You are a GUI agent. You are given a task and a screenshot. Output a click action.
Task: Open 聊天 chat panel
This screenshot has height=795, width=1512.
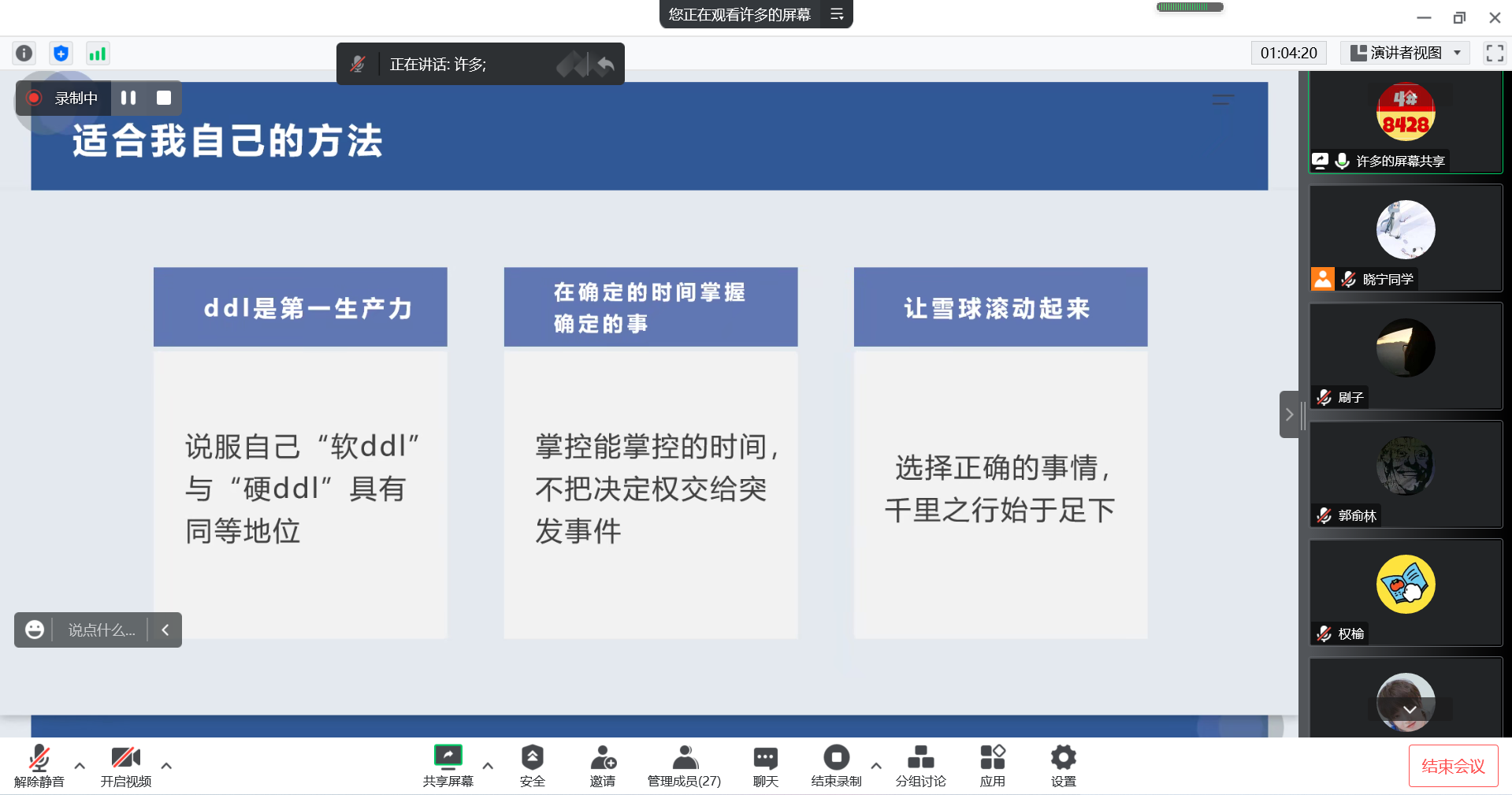[x=765, y=766]
